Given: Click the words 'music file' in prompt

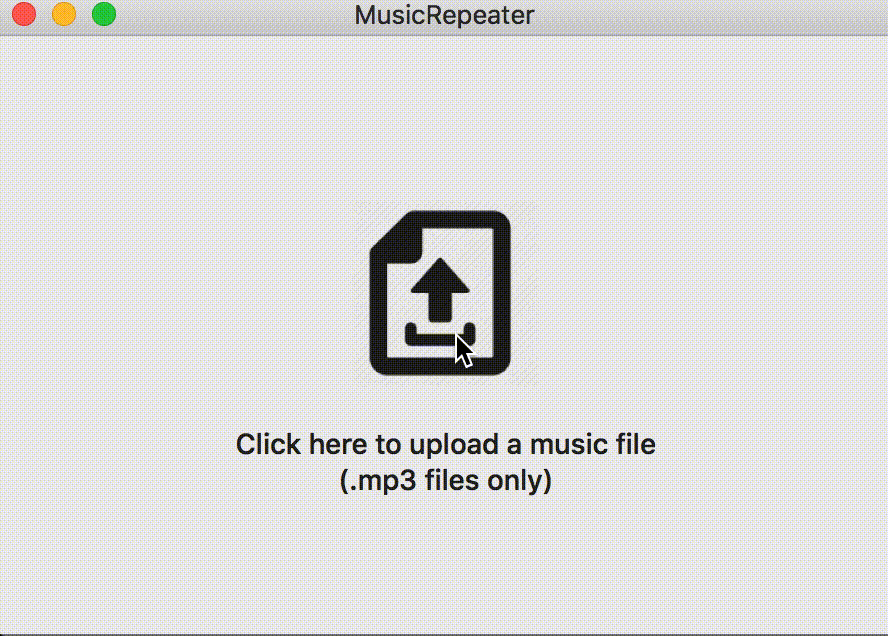Looking at the screenshot, I should pyautogui.click(x=592, y=445).
